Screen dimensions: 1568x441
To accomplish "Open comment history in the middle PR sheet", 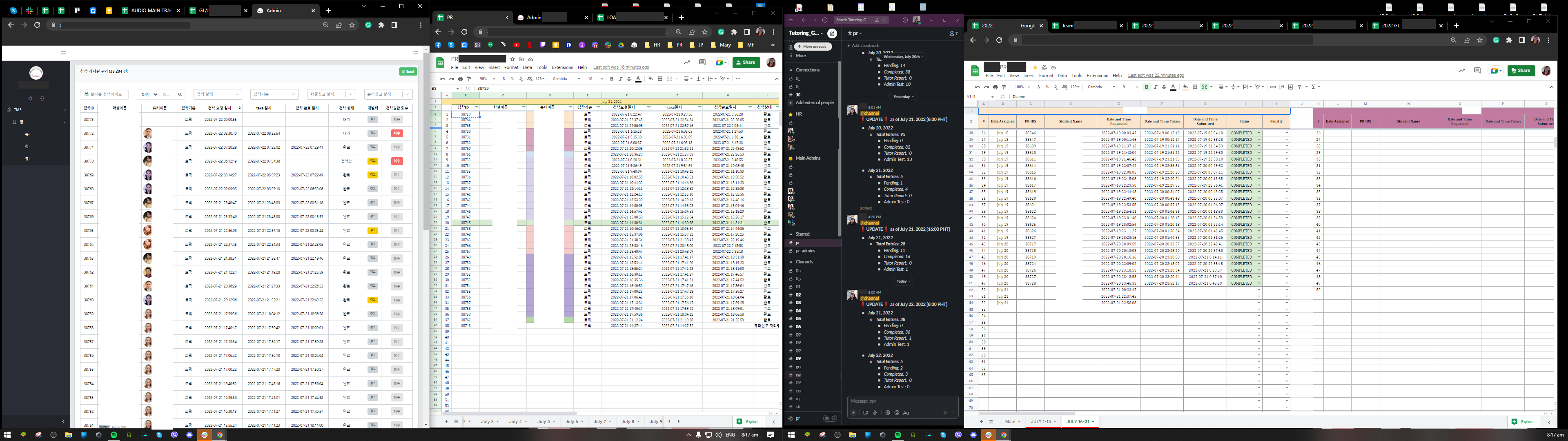I will (702, 62).
